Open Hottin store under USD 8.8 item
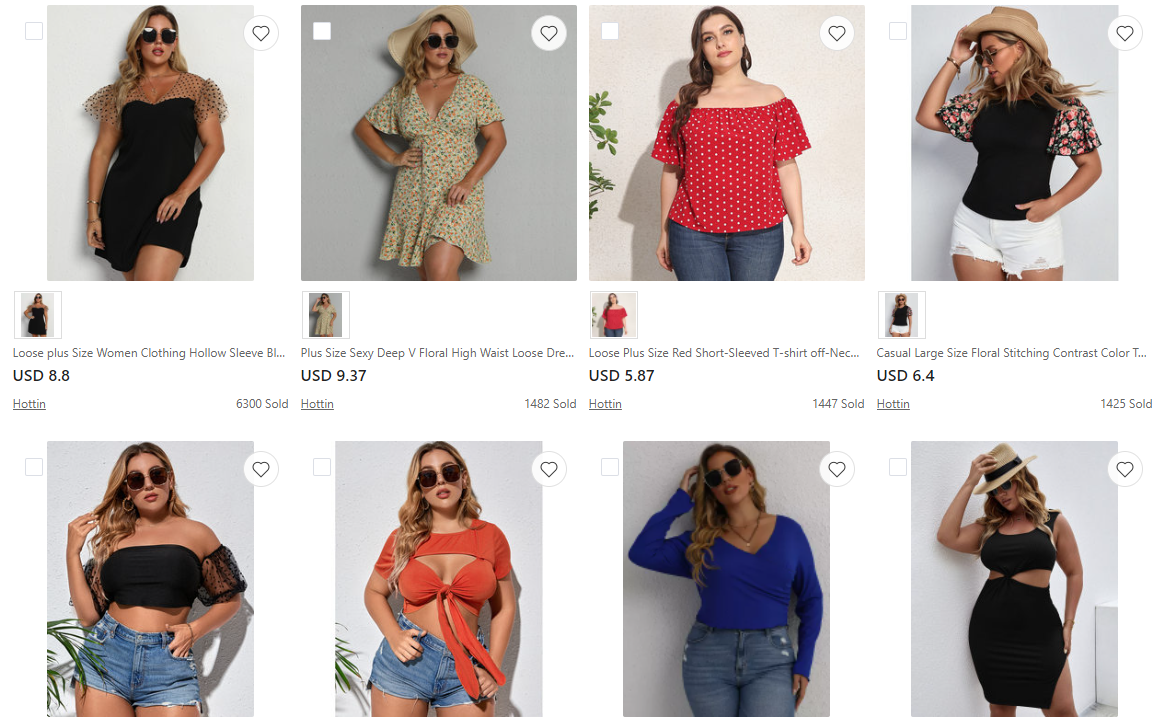 (x=29, y=404)
